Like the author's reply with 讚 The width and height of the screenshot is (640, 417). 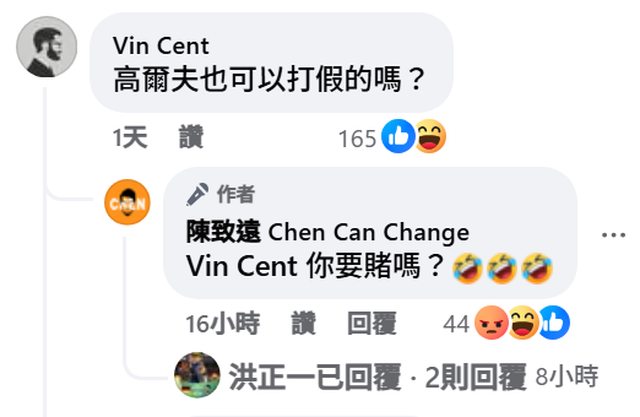304,324
